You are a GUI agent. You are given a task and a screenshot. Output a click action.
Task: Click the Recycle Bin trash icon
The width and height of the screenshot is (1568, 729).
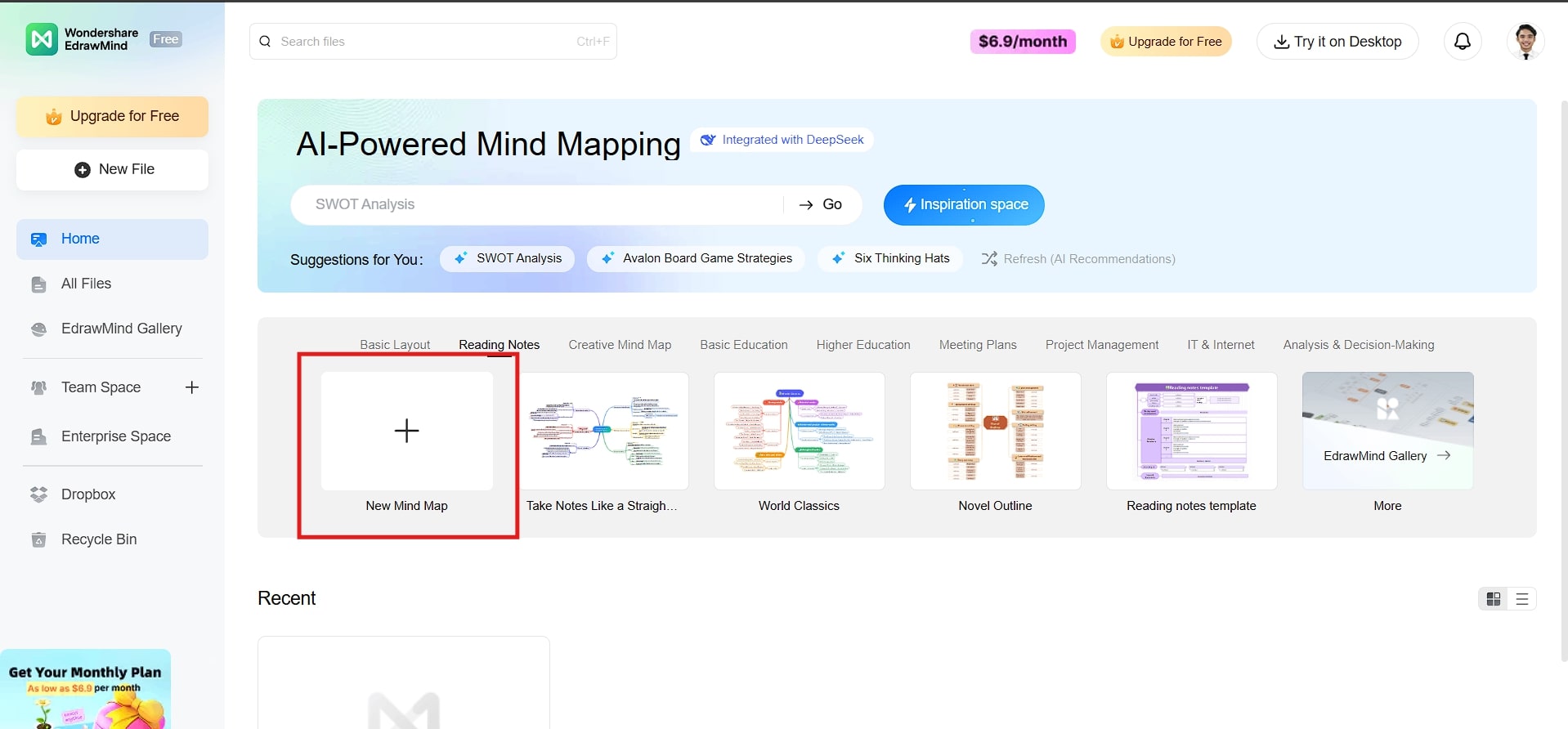coord(38,539)
